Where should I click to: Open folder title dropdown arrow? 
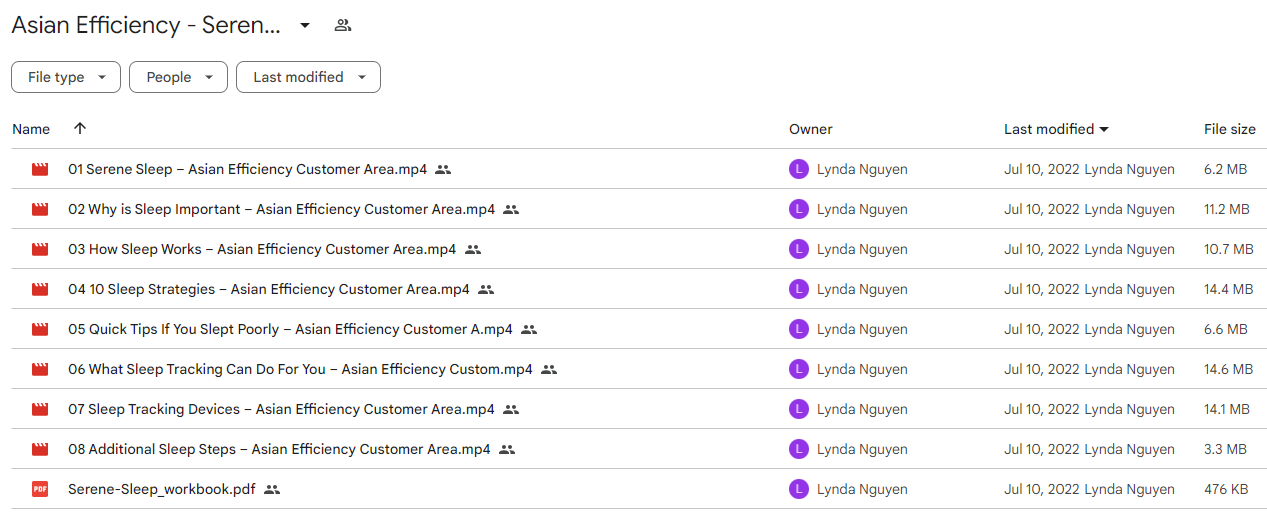(x=305, y=25)
